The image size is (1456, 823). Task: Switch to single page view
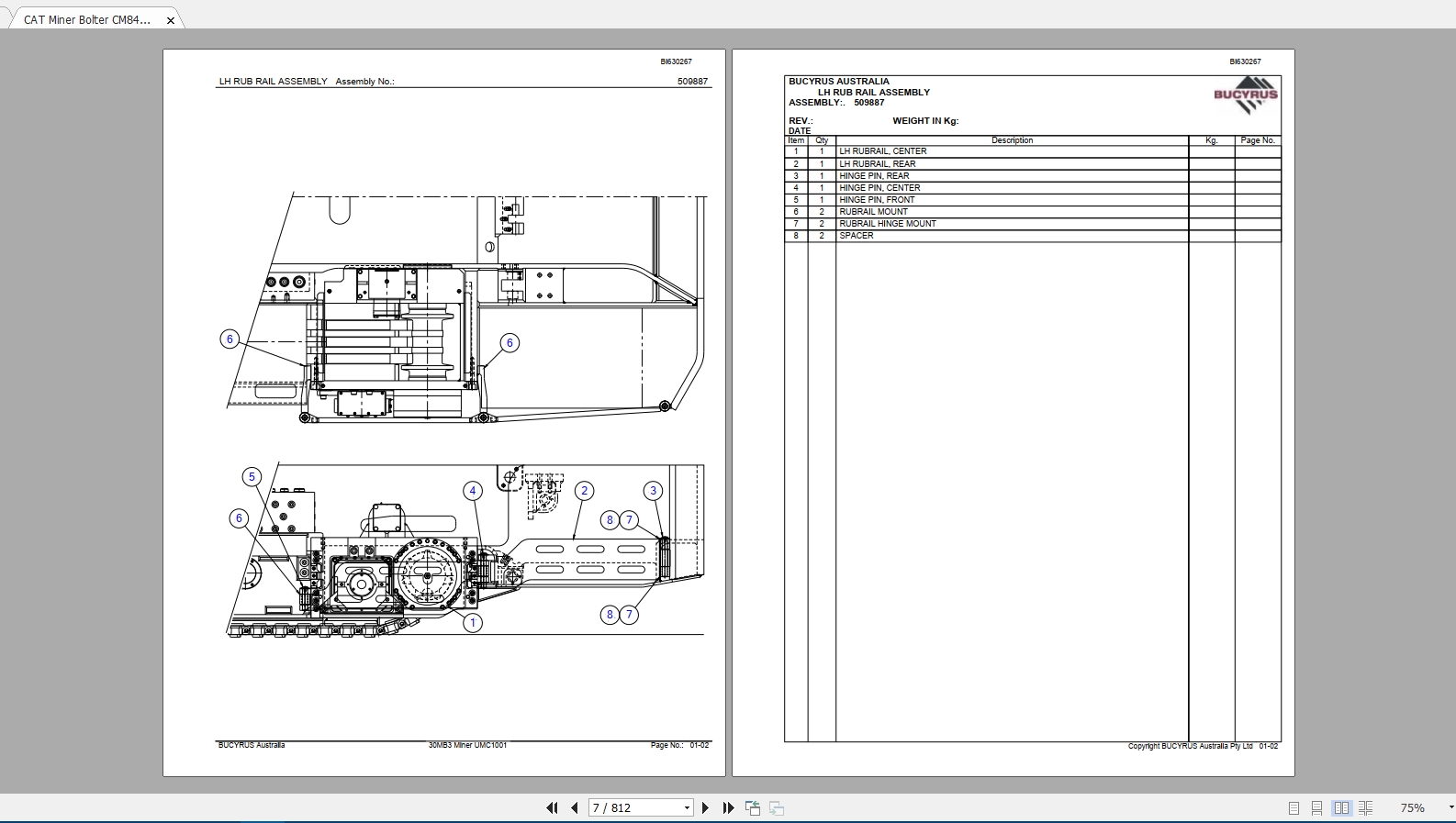[1294, 807]
